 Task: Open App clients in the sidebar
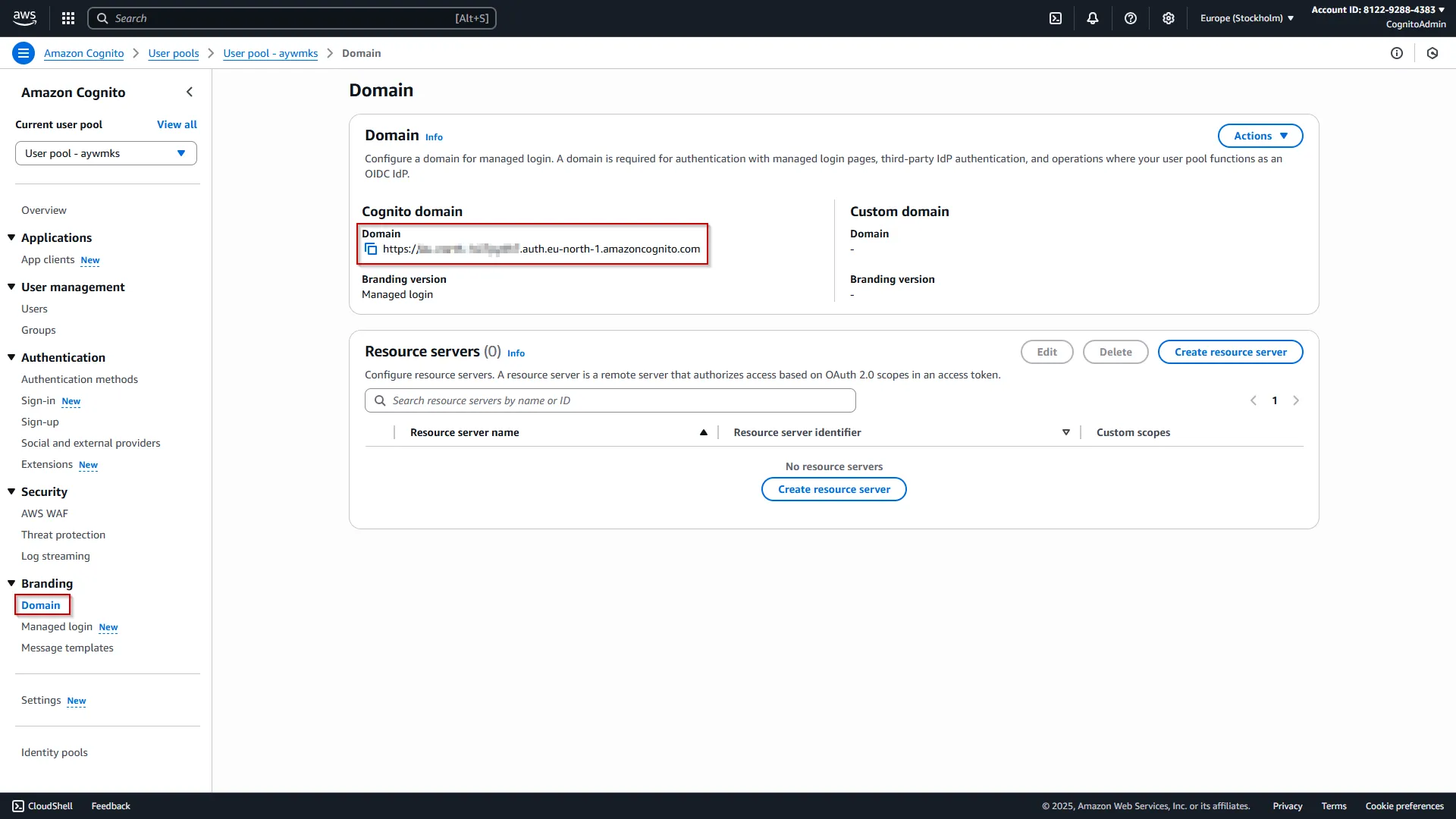[x=48, y=259]
